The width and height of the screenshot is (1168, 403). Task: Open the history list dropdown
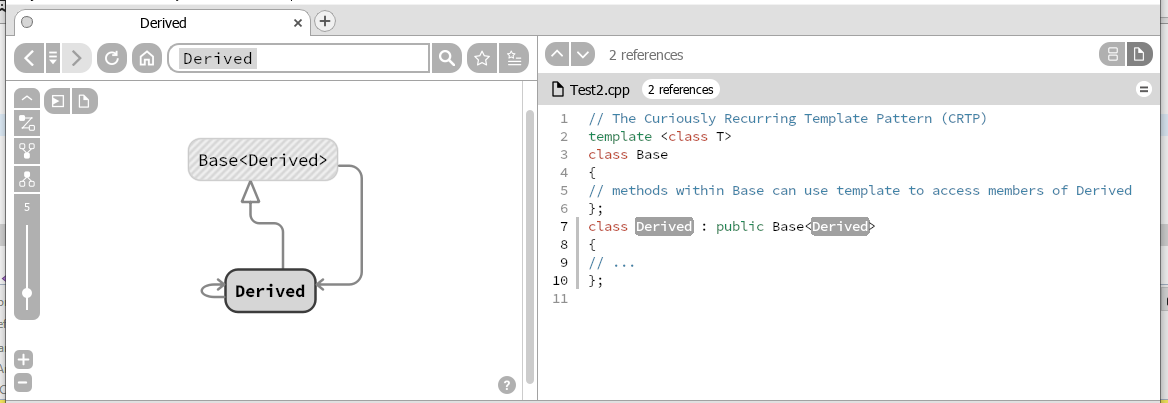[x=53, y=58]
